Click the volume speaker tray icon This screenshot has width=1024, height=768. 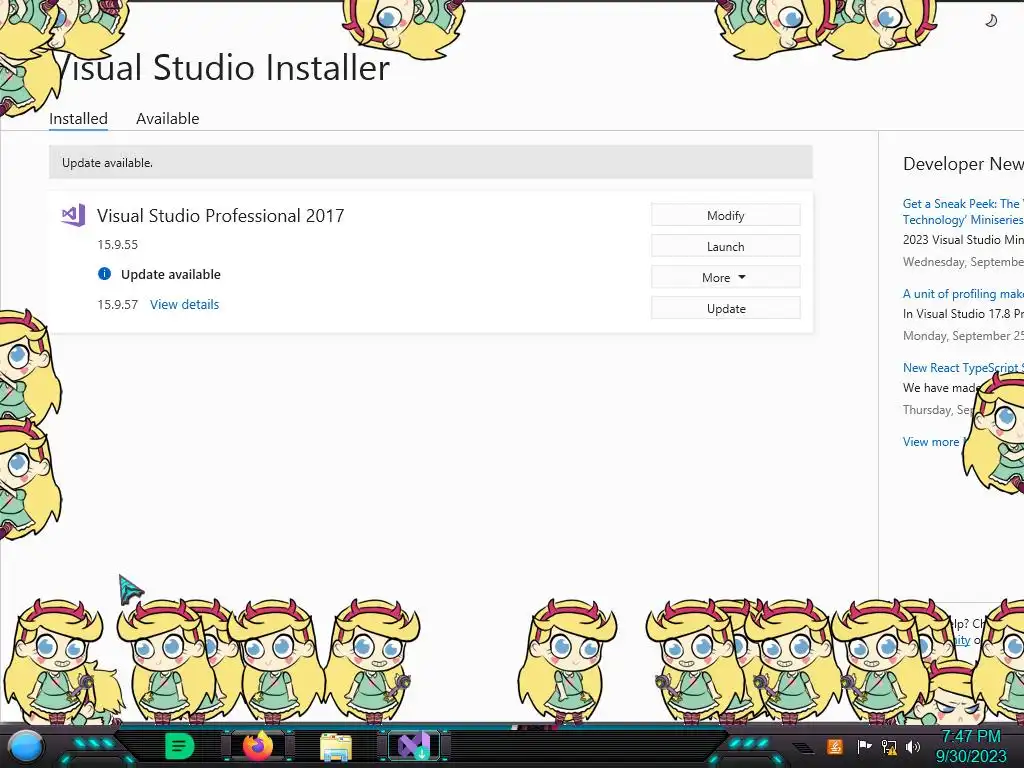click(913, 746)
